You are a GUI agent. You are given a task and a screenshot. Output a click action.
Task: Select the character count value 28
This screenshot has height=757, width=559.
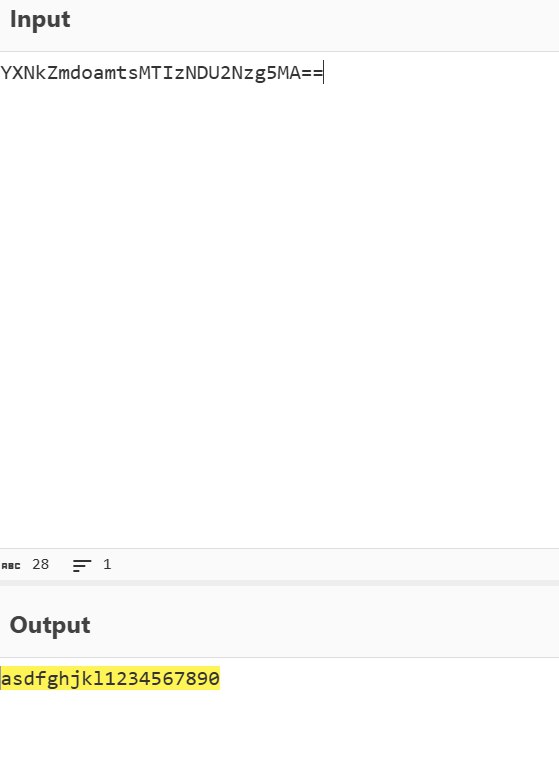click(x=41, y=564)
